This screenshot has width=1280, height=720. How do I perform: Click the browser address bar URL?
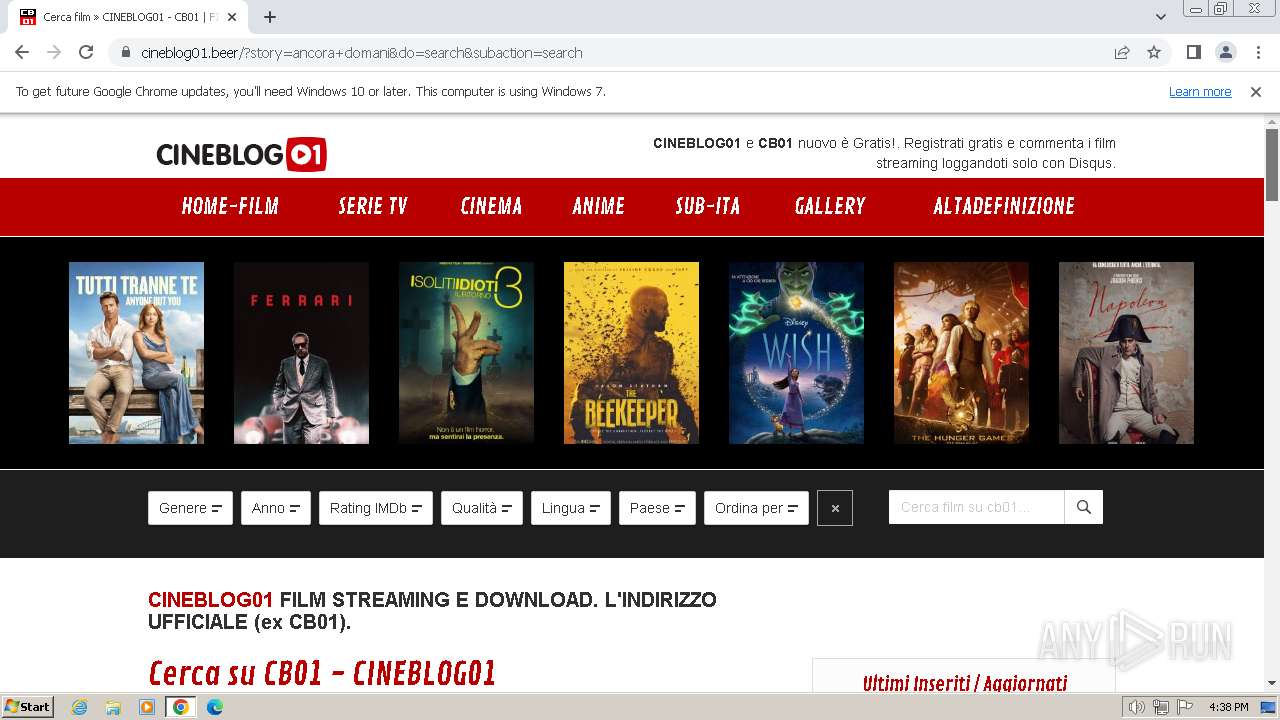[361, 52]
